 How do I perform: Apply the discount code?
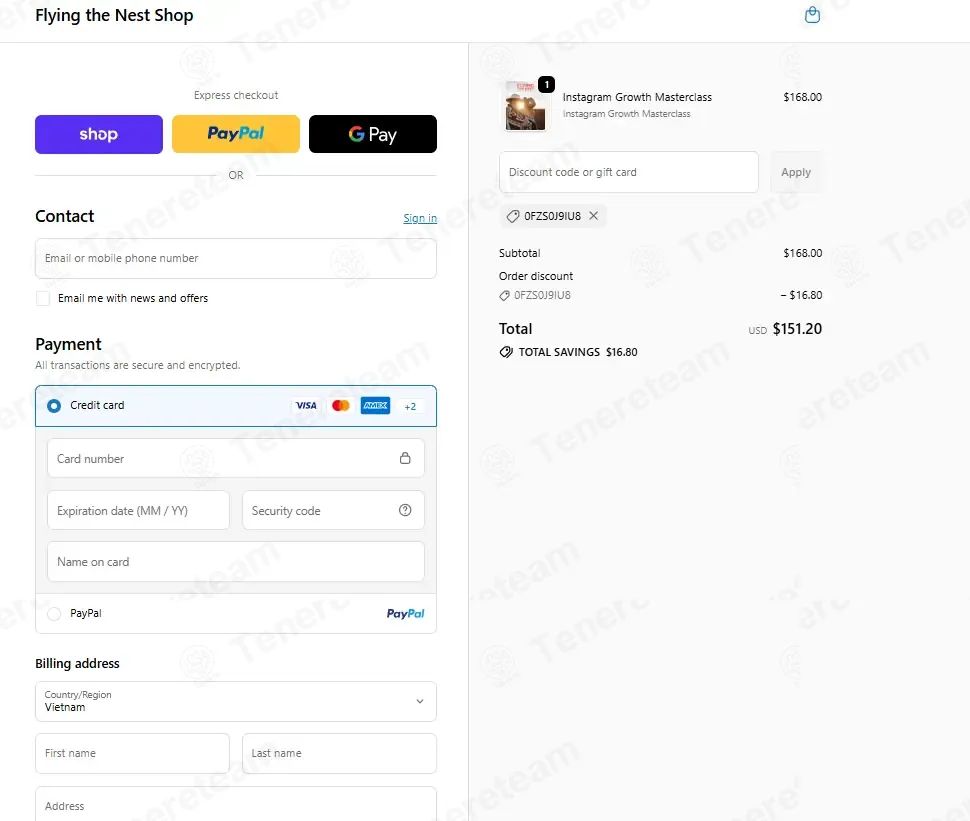click(x=796, y=172)
